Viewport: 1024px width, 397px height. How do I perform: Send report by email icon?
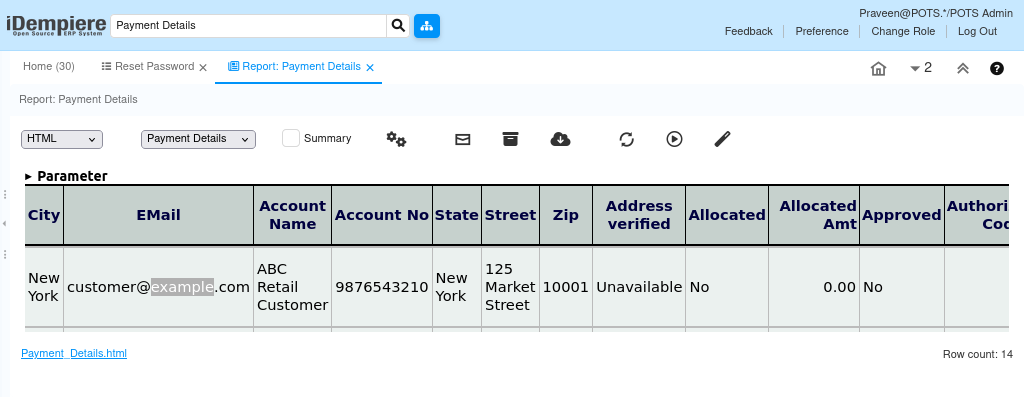click(462, 139)
